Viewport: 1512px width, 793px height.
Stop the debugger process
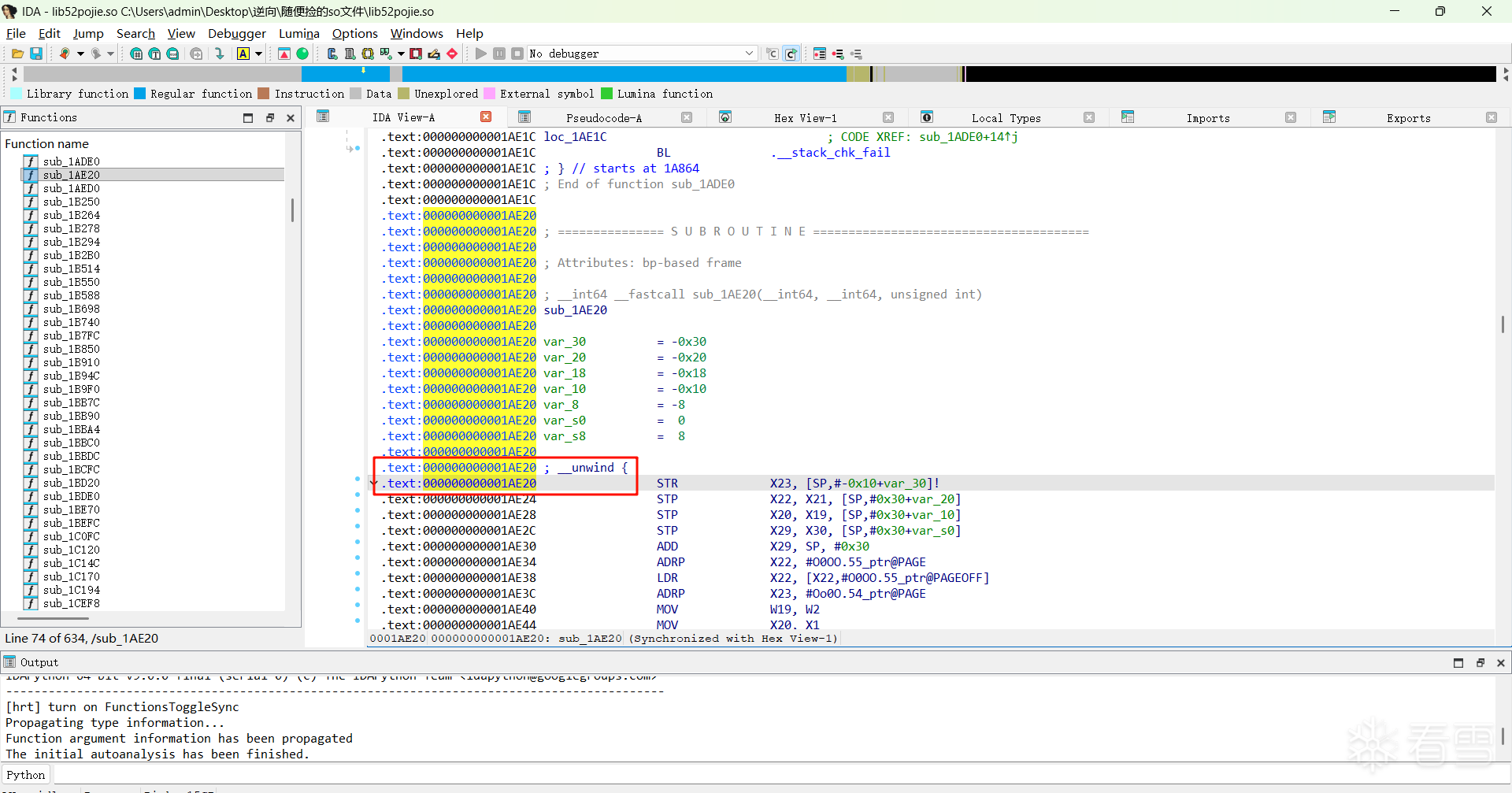pos(517,54)
